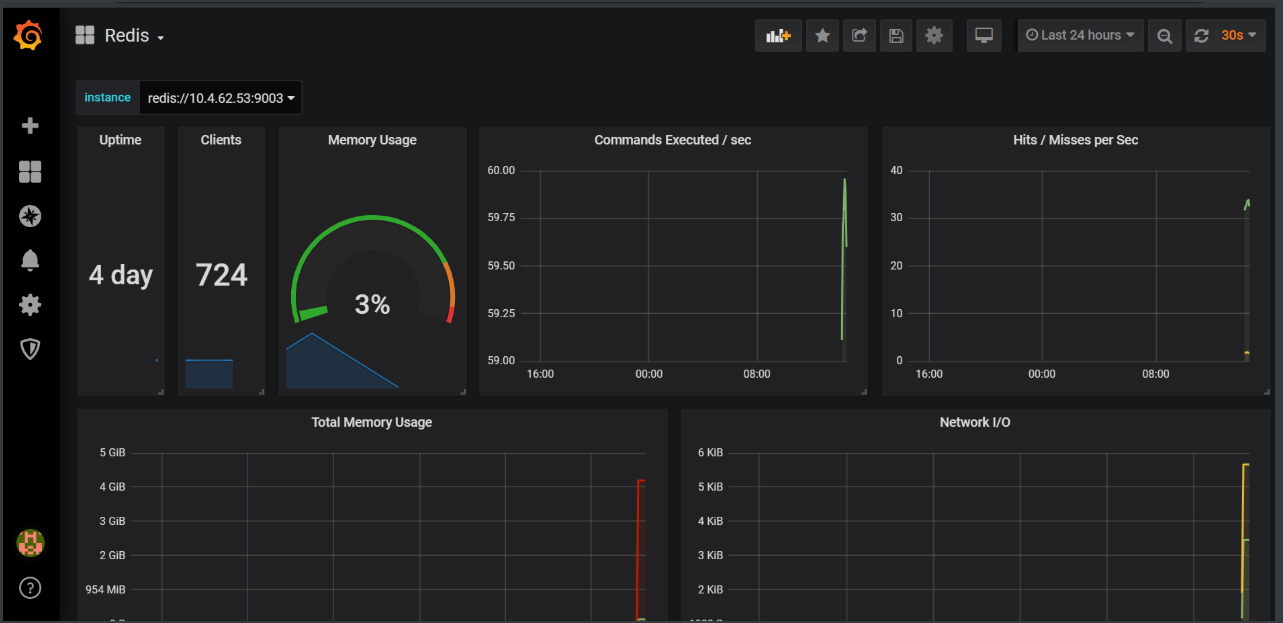Click the instance variable label
1283x623 pixels.
point(107,98)
